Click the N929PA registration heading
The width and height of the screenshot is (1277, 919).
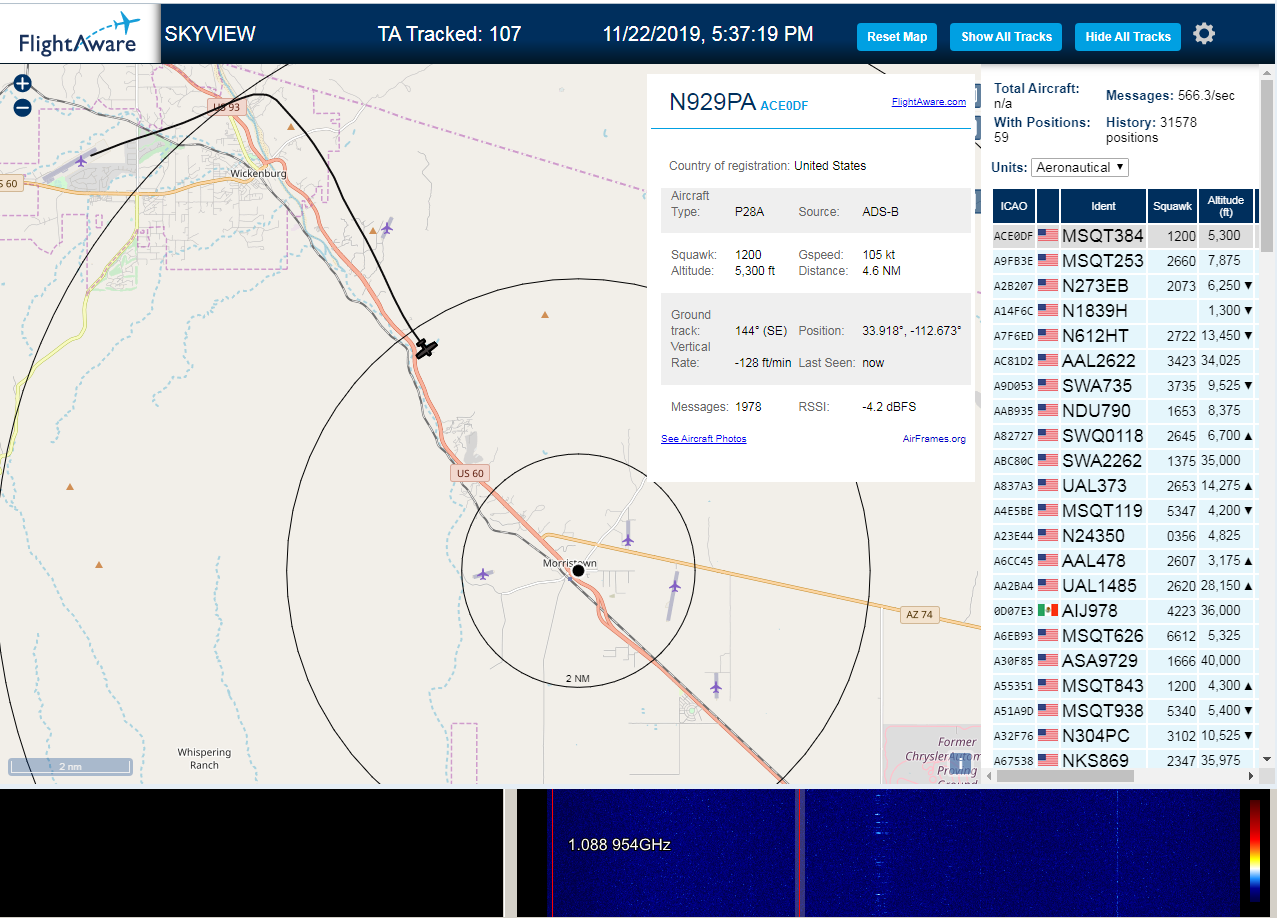[712, 103]
